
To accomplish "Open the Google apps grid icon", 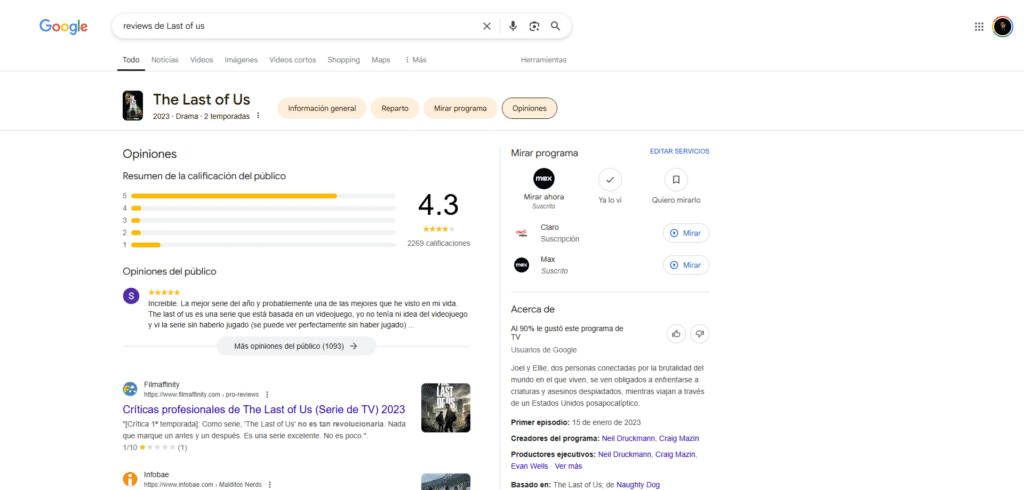I will (x=979, y=27).
